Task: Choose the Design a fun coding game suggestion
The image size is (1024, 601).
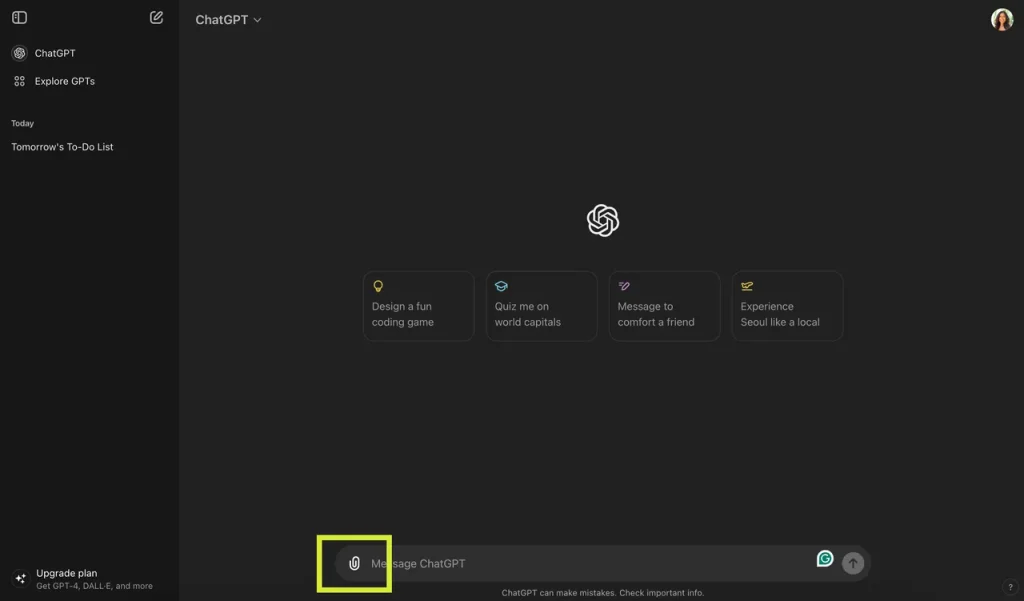Action: coord(419,306)
